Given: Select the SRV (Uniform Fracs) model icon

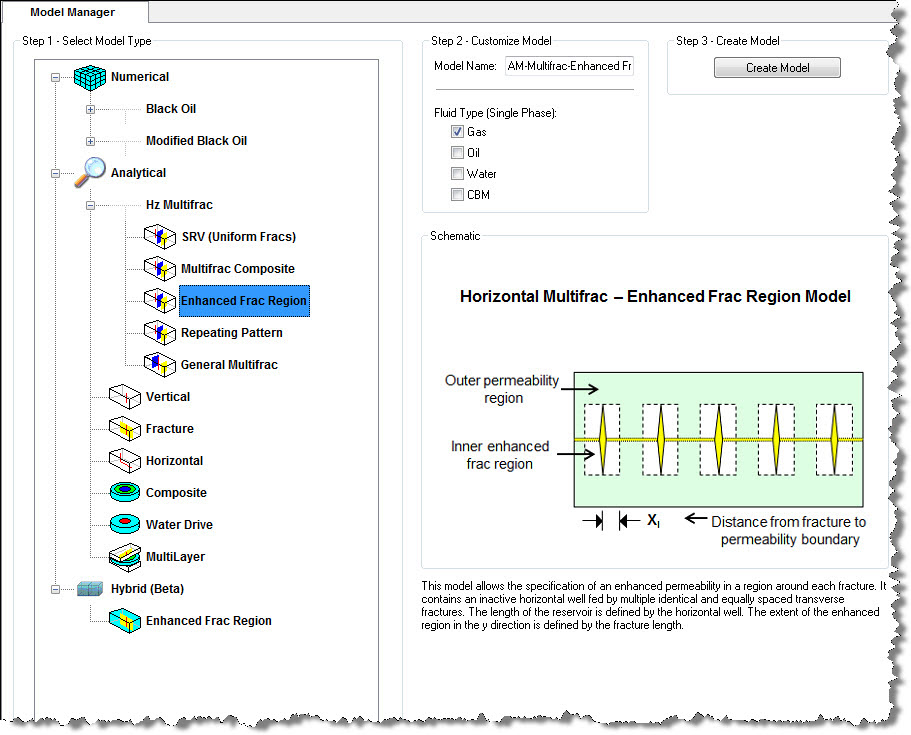Looking at the screenshot, I should point(160,237).
